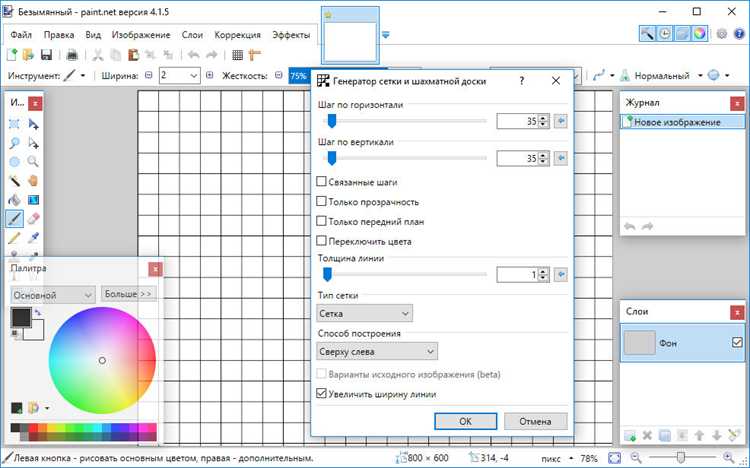The height and width of the screenshot is (468, 750).
Task: Click the Шаг по горизонтали slider handle
Action: [331, 121]
